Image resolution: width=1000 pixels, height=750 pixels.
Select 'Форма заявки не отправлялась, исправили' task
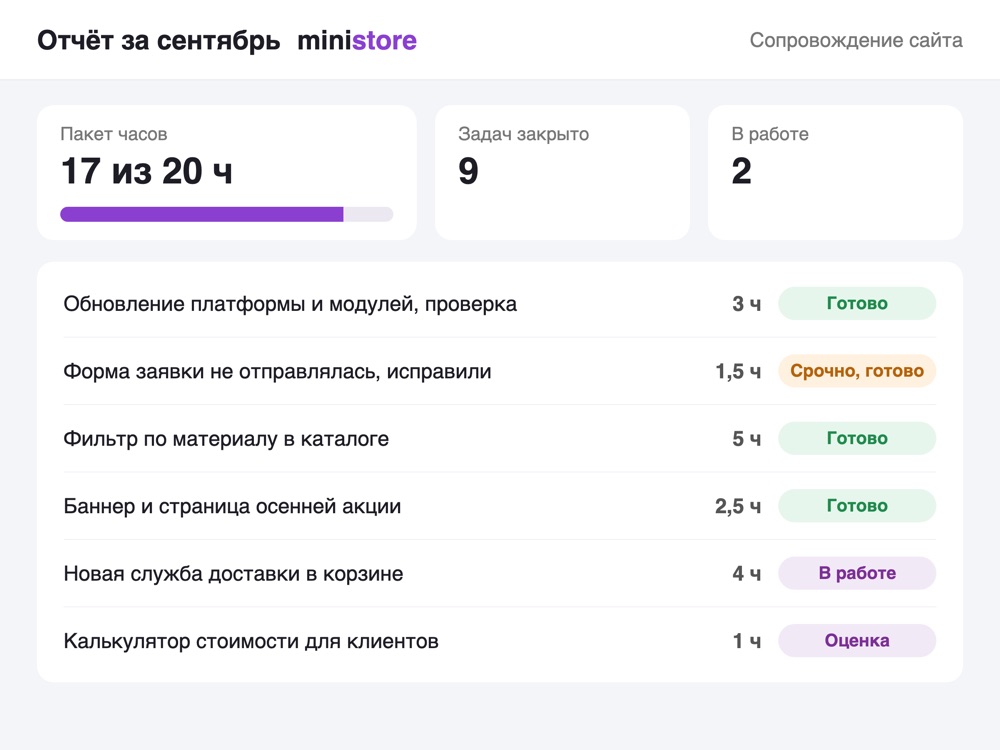(499, 371)
